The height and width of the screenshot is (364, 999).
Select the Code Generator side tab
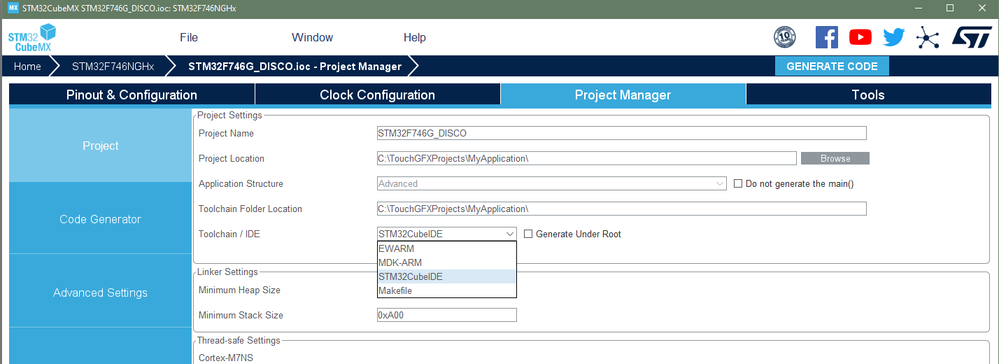(x=101, y=219)
